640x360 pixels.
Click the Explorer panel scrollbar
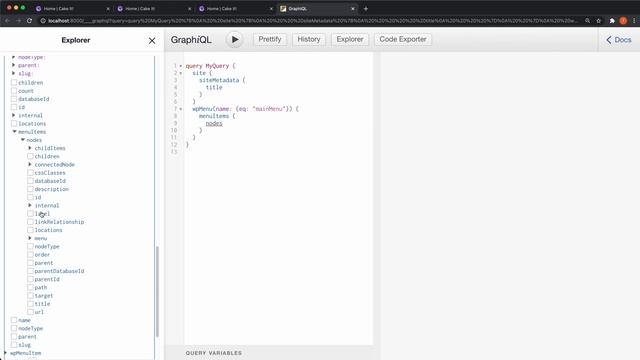point(157,291)
